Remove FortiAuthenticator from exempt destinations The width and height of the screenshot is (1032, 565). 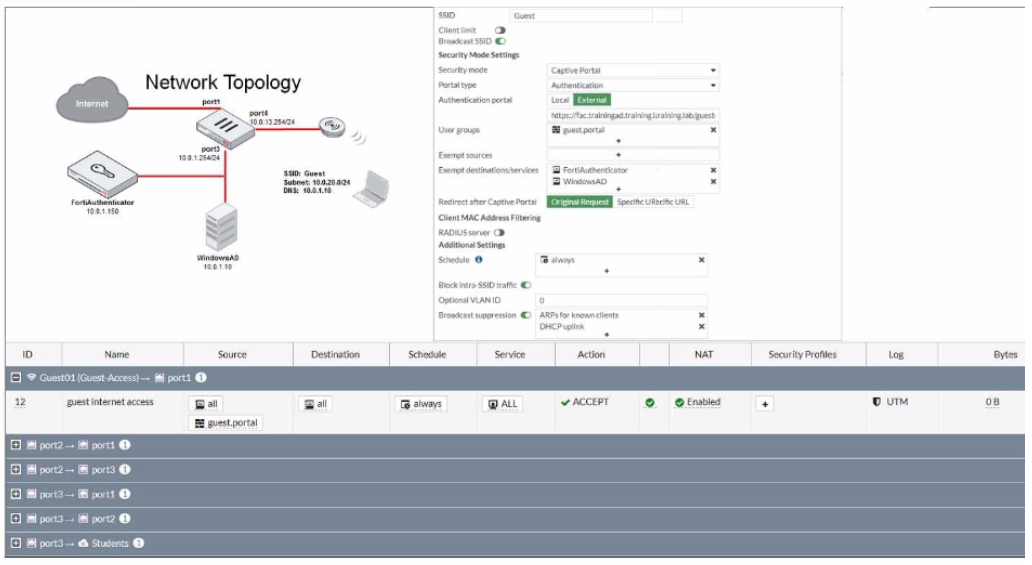click(x=713, y=171)
